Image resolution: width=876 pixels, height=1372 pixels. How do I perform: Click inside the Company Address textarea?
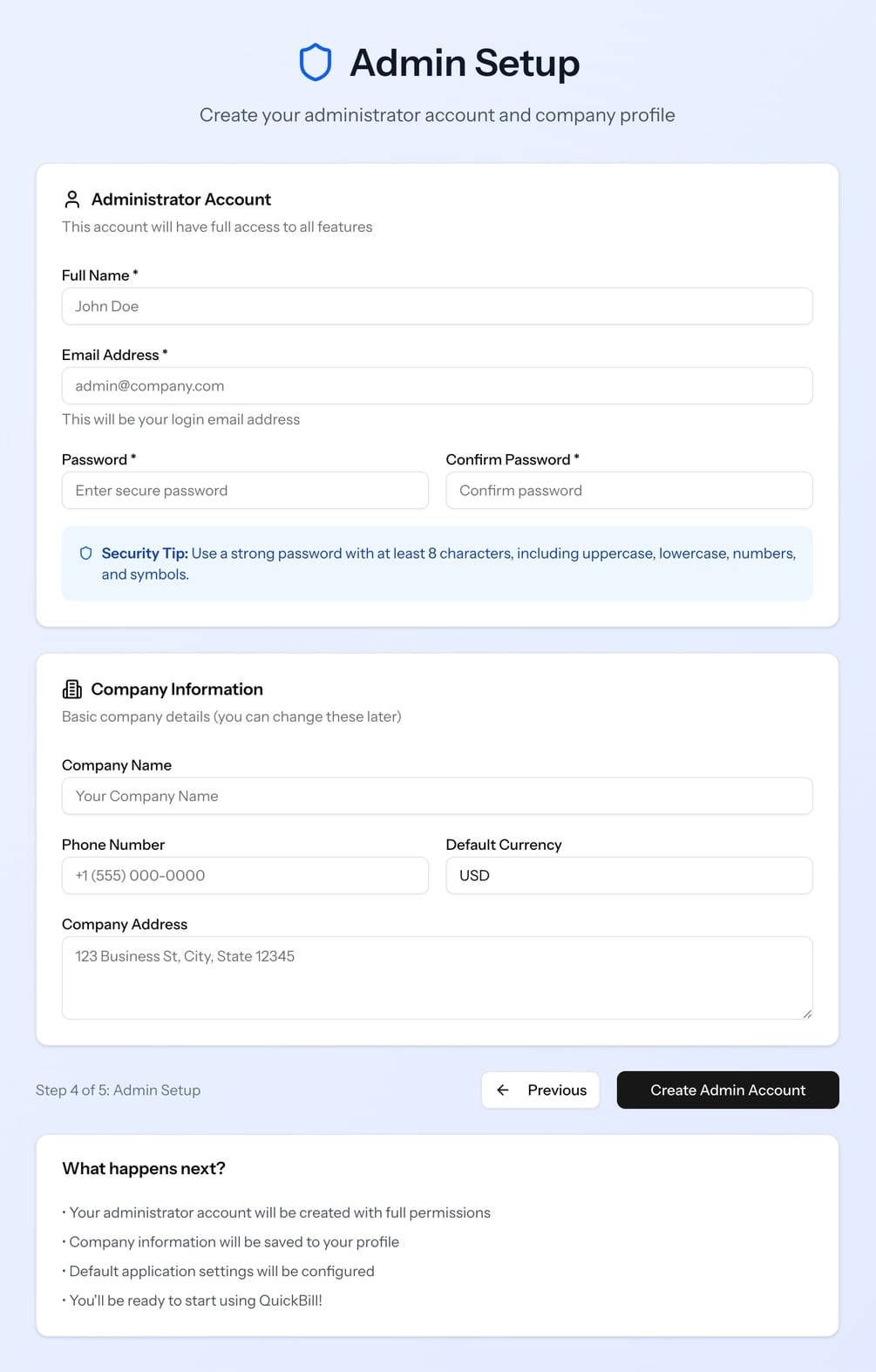pyautogui.click(x=437, y=977)
